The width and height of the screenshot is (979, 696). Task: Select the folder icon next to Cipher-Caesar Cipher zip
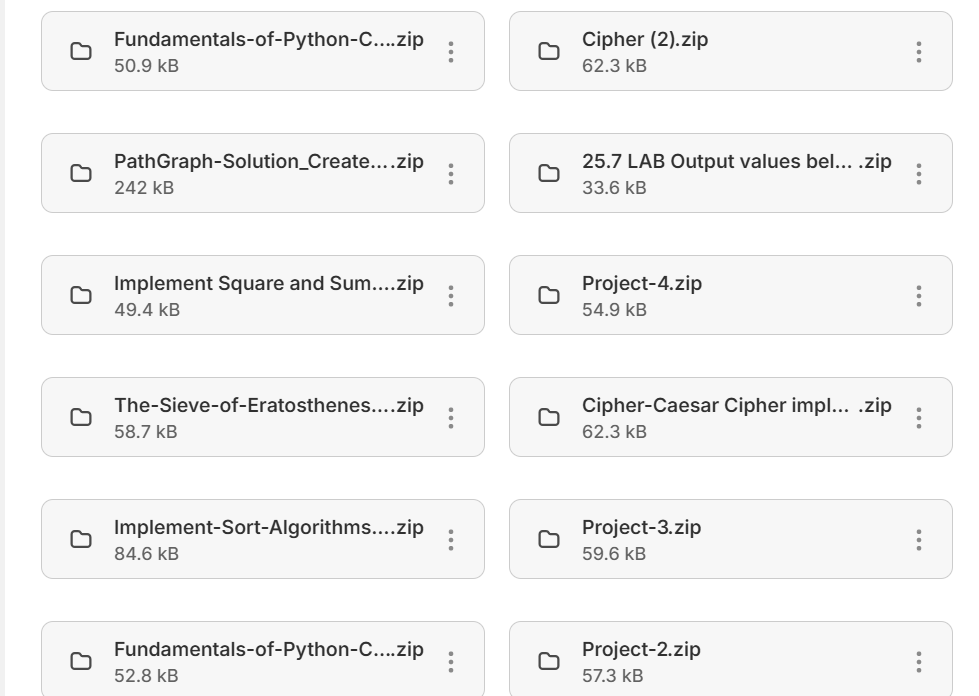[548, 417]
